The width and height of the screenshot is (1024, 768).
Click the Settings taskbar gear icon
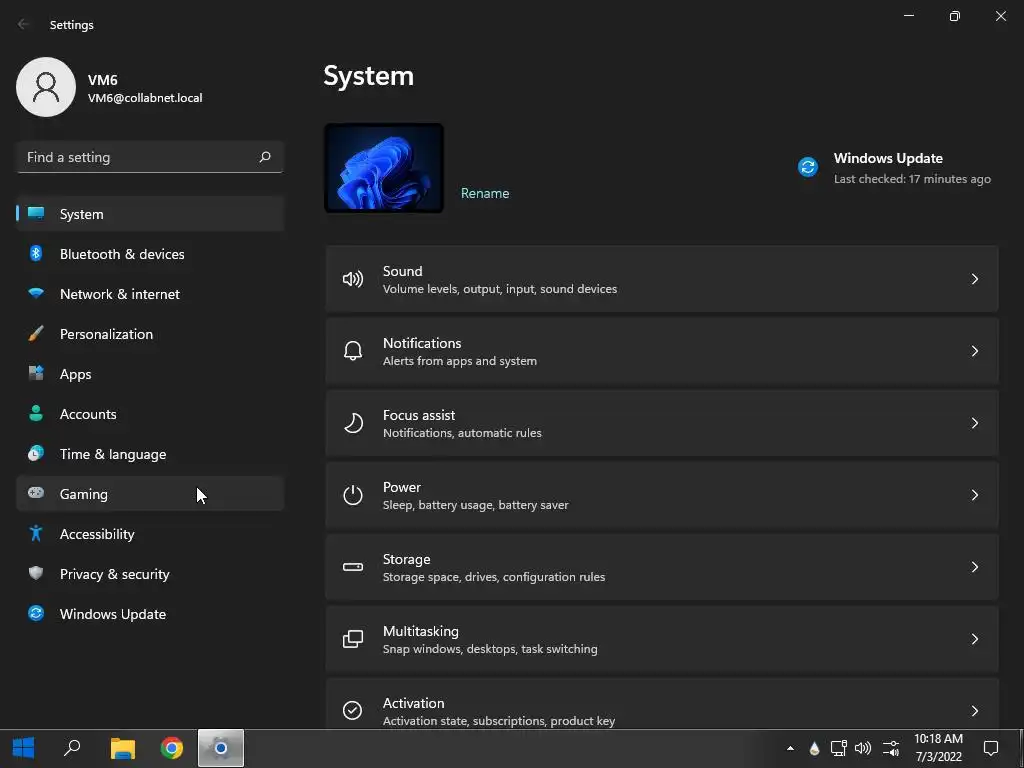coord(221,748)
